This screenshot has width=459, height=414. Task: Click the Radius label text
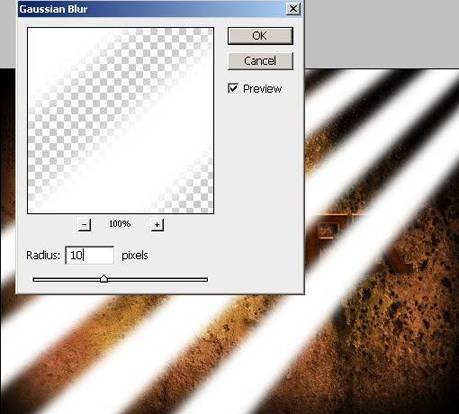(x=43, y=255)
